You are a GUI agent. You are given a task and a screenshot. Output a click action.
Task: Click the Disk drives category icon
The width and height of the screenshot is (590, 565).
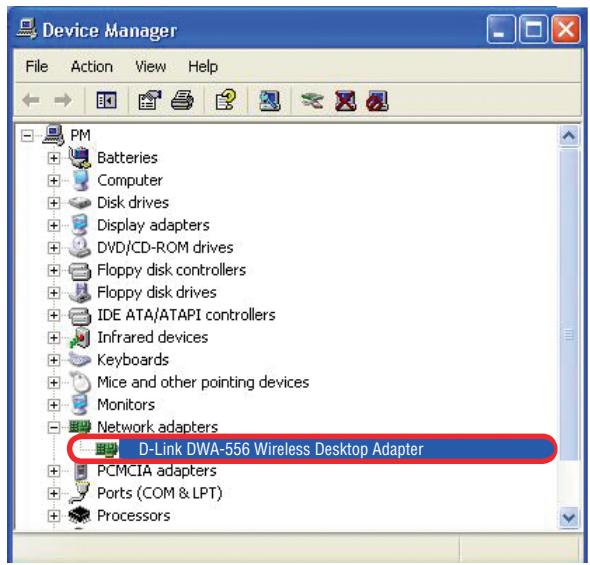(79, 203)
